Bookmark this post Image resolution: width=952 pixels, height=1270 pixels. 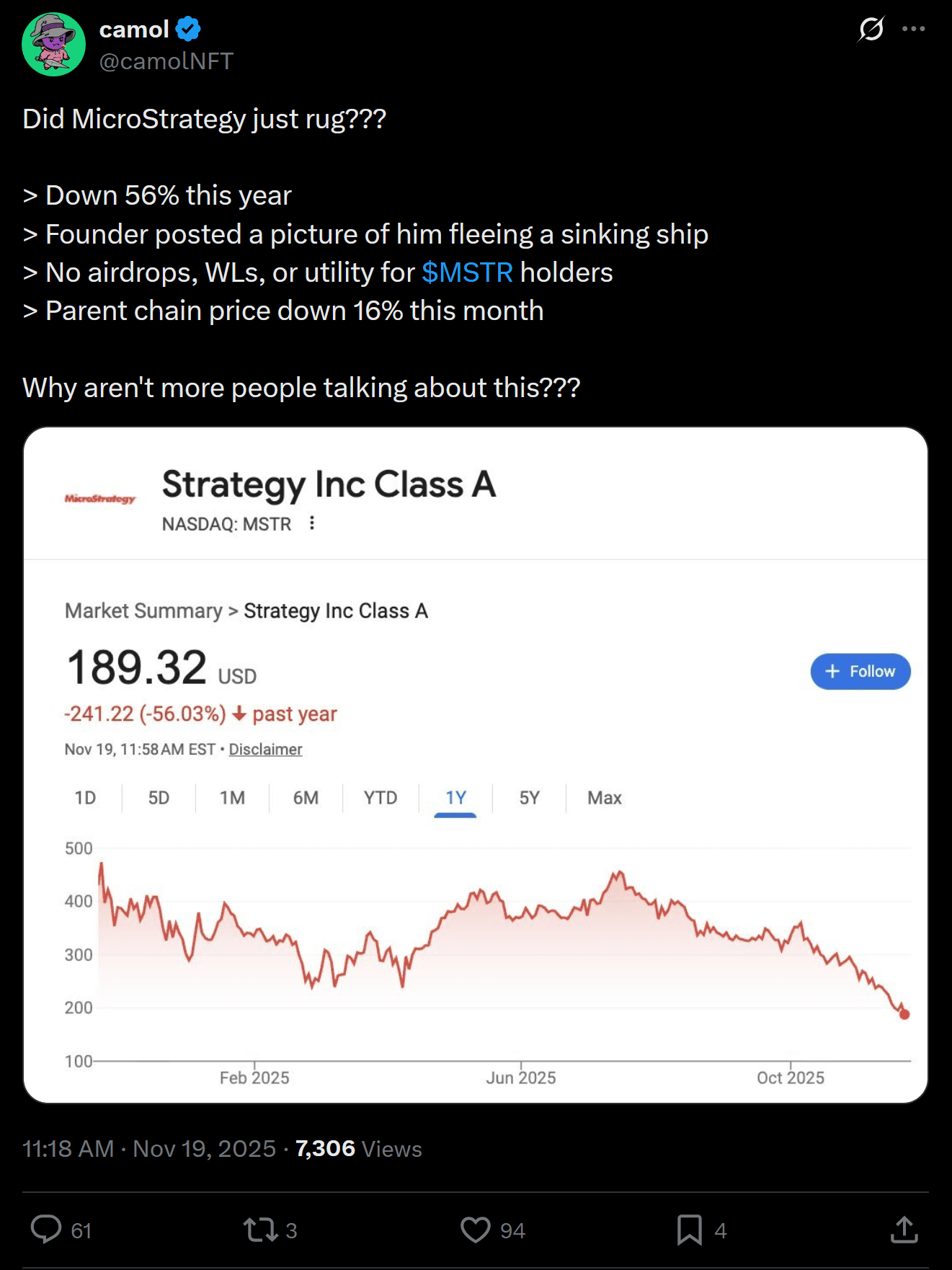[x=689, y=1229]
